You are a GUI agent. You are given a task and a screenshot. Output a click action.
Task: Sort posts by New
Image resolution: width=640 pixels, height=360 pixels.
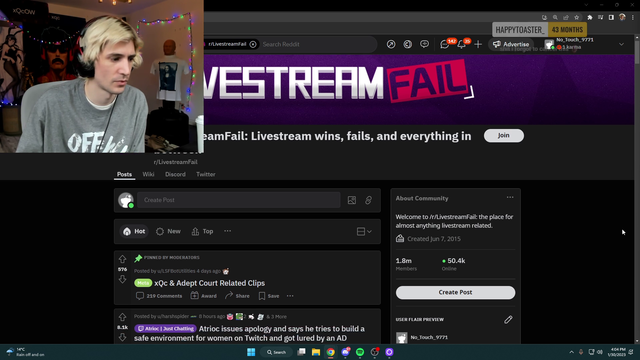tap(168, 231)
